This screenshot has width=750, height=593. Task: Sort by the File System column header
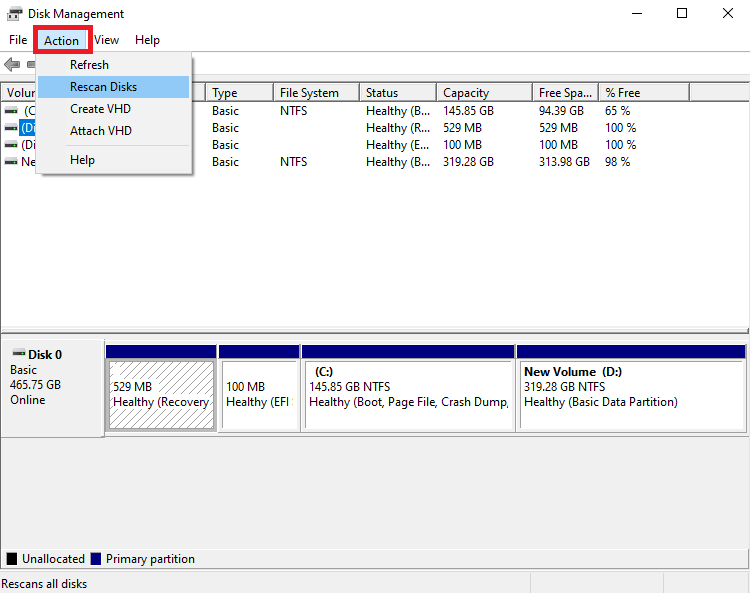click(316, 93)
